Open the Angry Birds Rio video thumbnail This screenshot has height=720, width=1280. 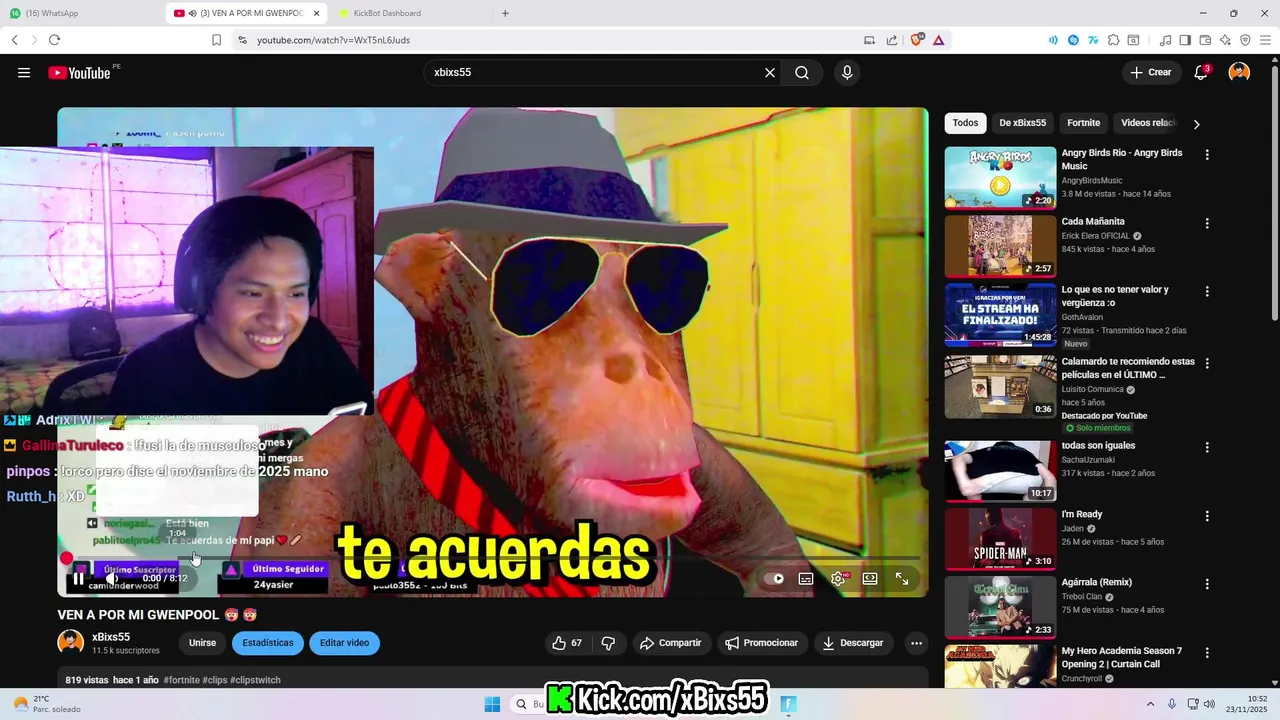tap(1000, 178)
